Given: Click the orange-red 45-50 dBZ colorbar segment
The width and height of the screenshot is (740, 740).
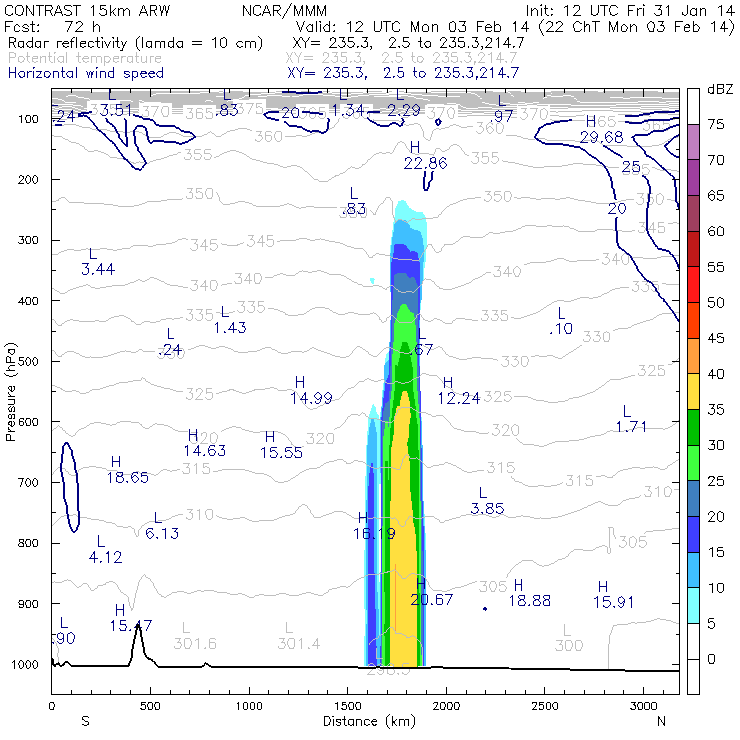Looking at the screenshot, I should pos(693,320).
